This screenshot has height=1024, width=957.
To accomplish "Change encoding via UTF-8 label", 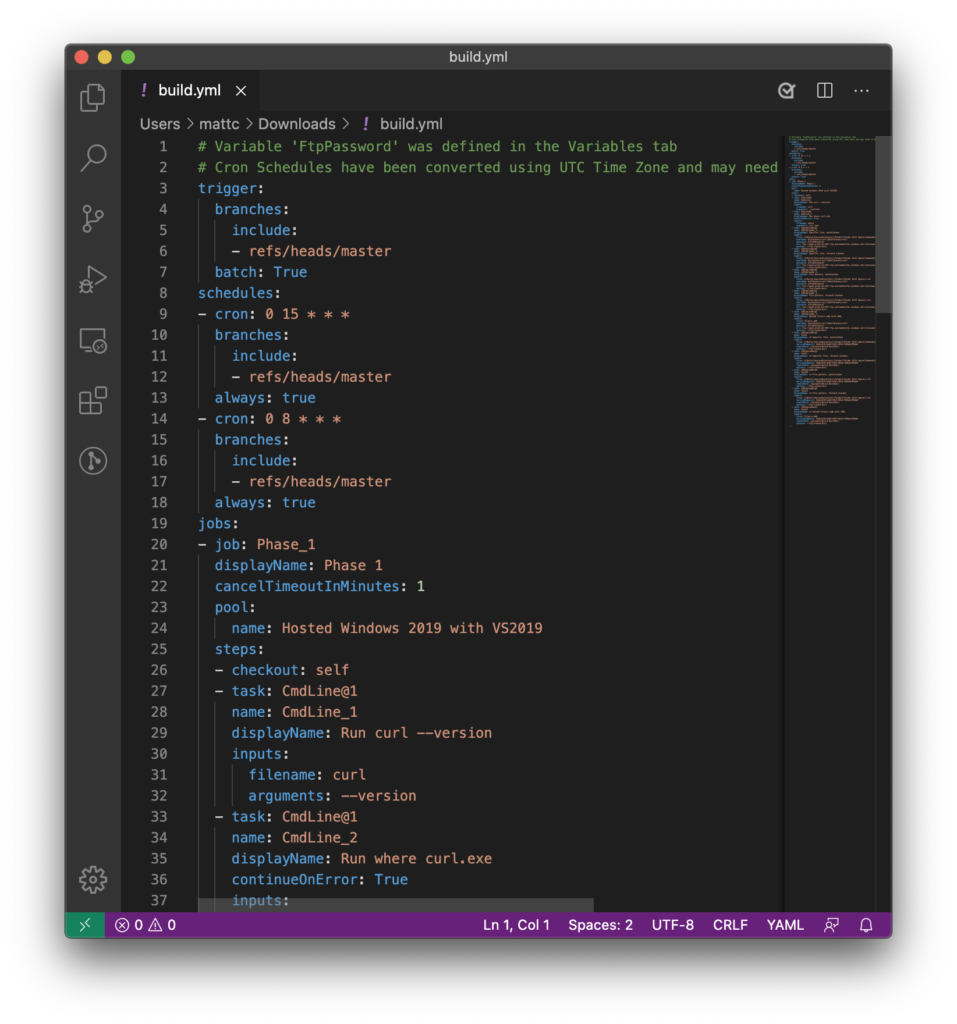I will [672, 925].
